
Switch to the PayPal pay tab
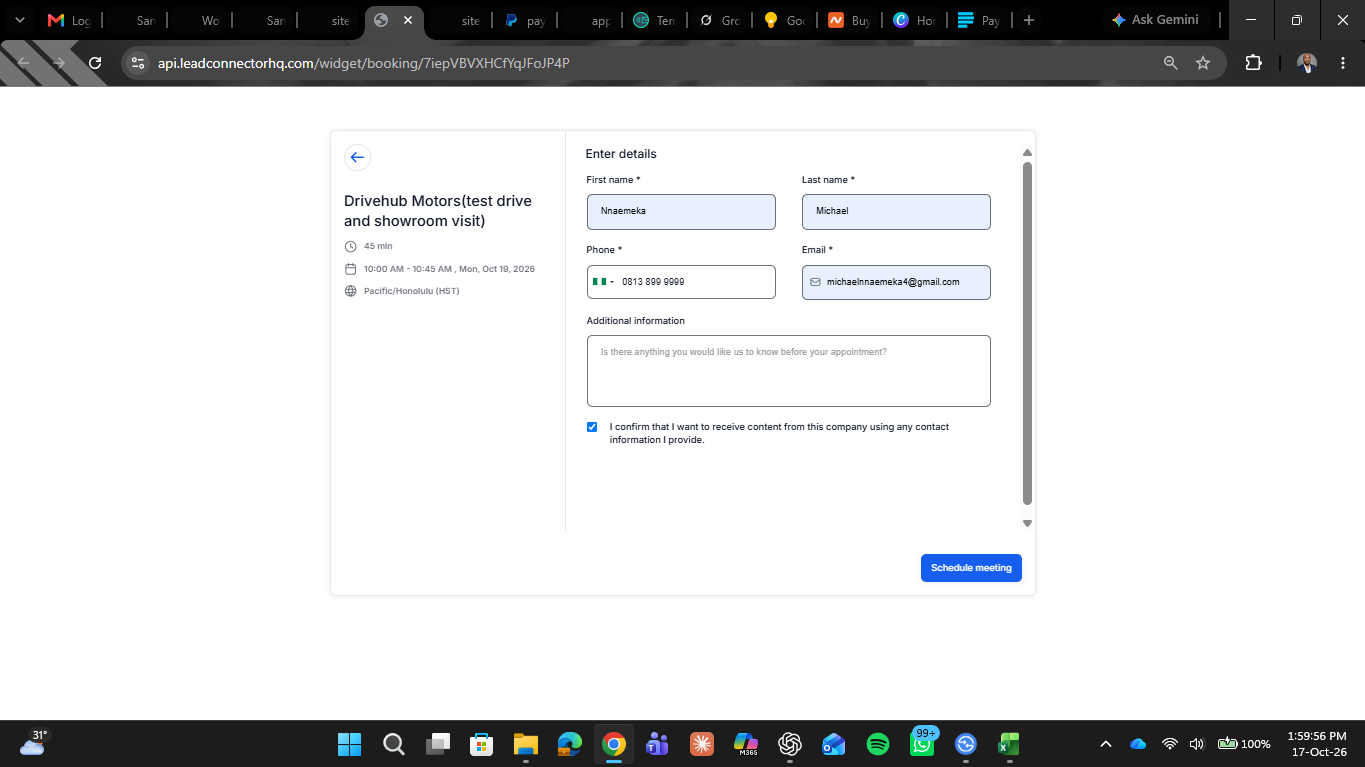(524, 20)
